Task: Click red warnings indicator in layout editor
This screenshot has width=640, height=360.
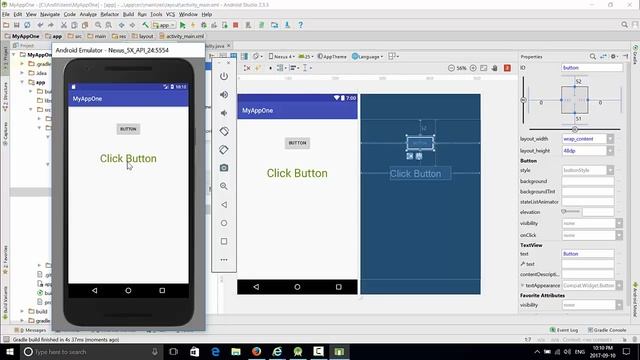Action: [507, 68]
